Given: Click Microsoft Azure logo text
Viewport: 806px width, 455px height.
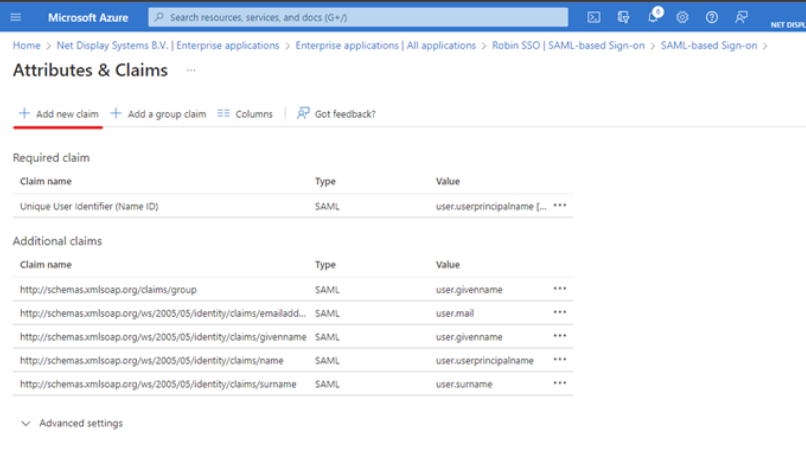Looking at the screenshot, I should [x=88, y=17].
